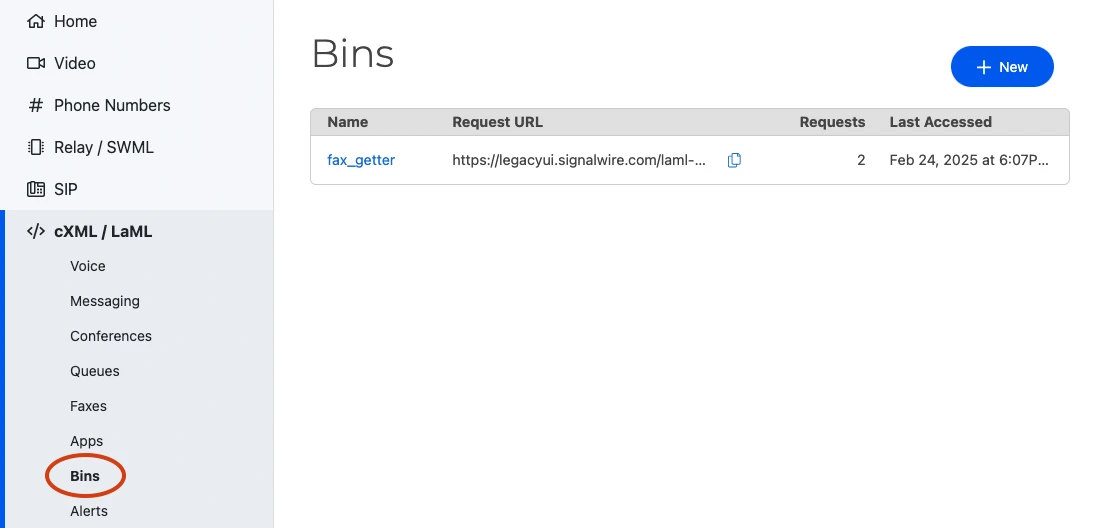
Task: Click the SIP phone icon
Action: pos(36,189)
